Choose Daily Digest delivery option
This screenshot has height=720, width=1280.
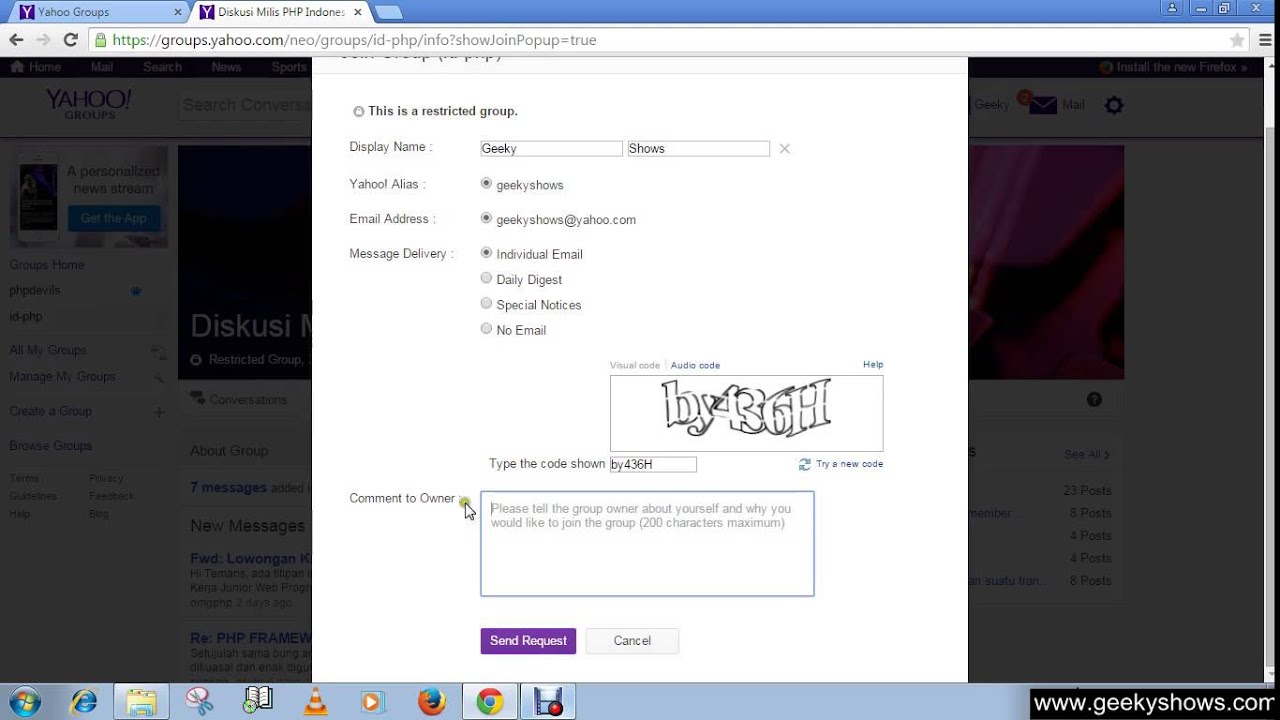tap(486, 278)
